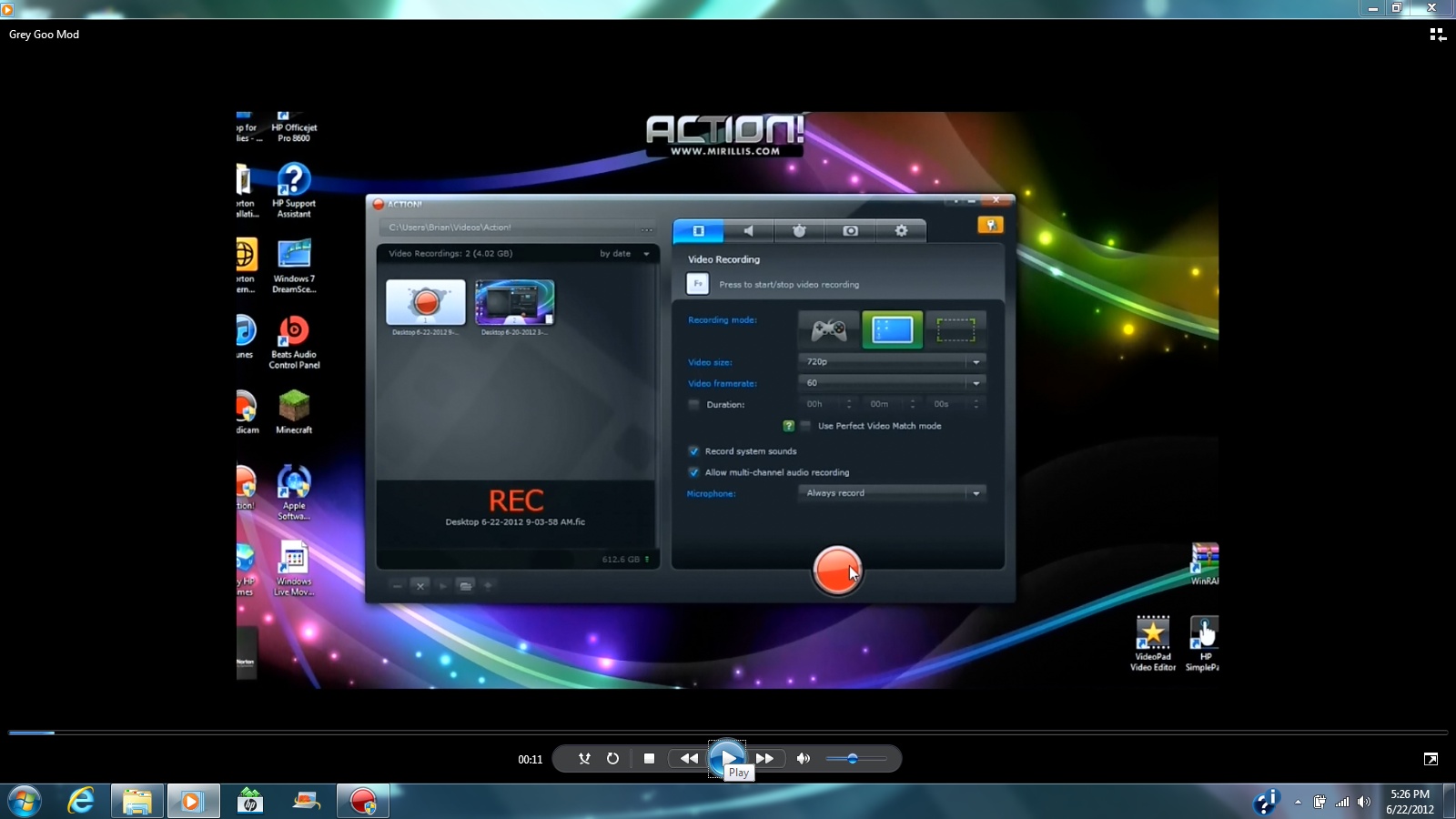1456x819 pixels.
Task: Play the selected recording in Action!
Action: click(443, 586)
